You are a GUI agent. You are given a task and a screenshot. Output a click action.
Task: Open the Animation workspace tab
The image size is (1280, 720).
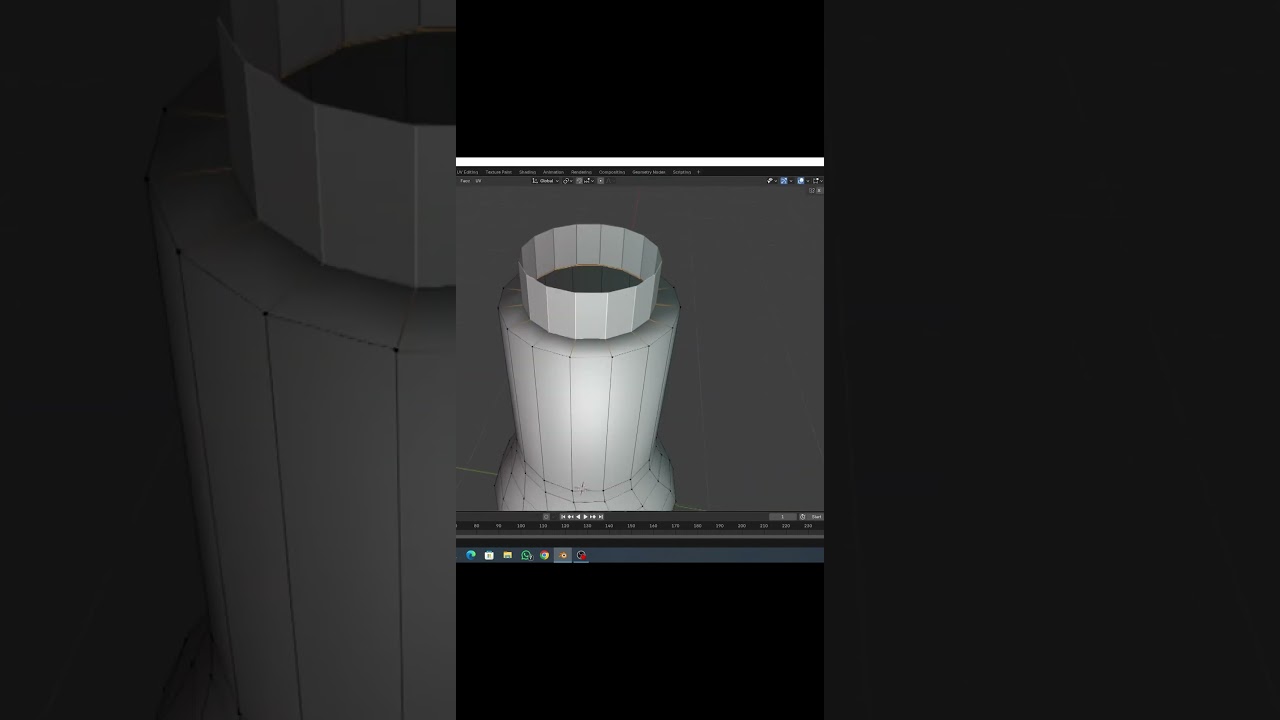click(553, 172)
